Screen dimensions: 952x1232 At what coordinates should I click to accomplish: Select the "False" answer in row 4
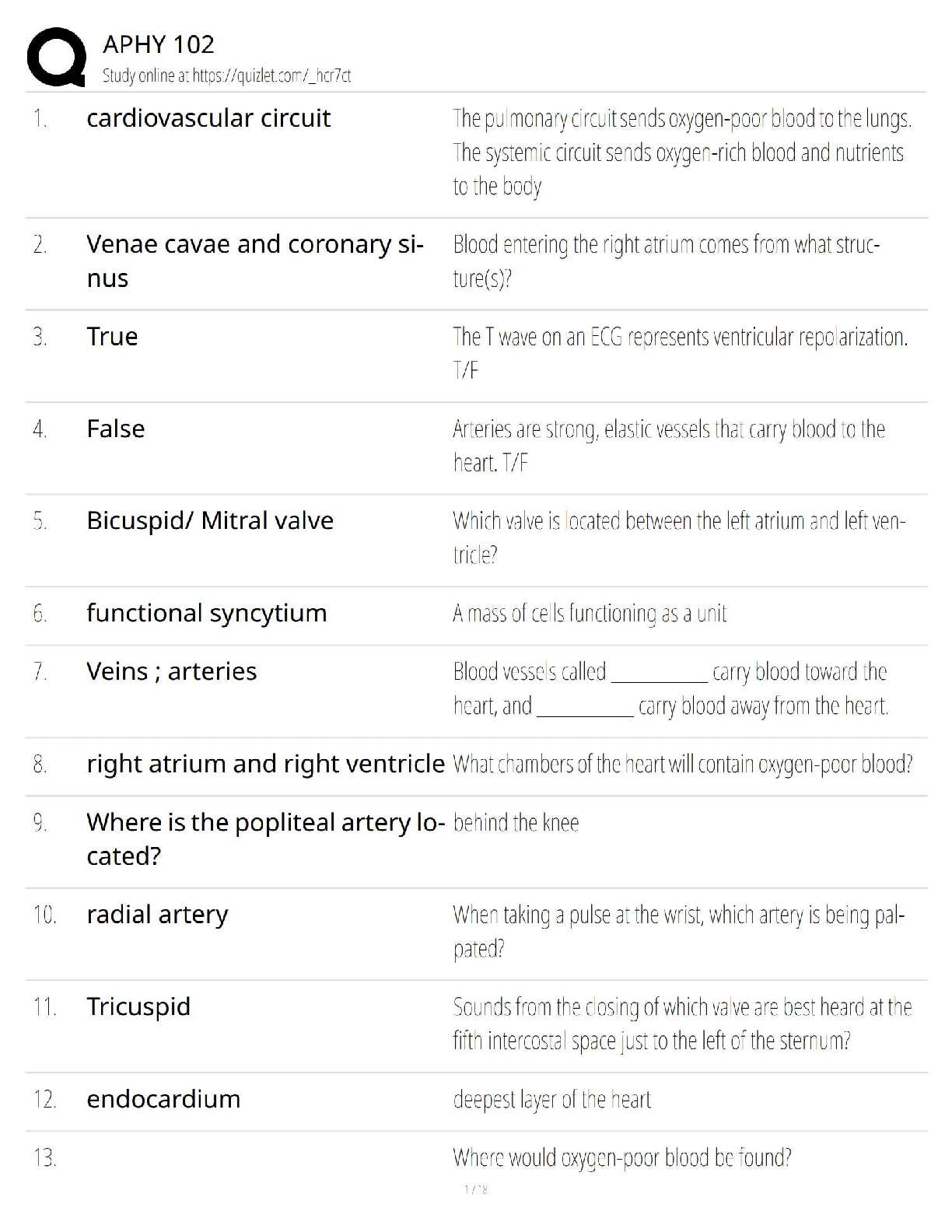point(115,429)
